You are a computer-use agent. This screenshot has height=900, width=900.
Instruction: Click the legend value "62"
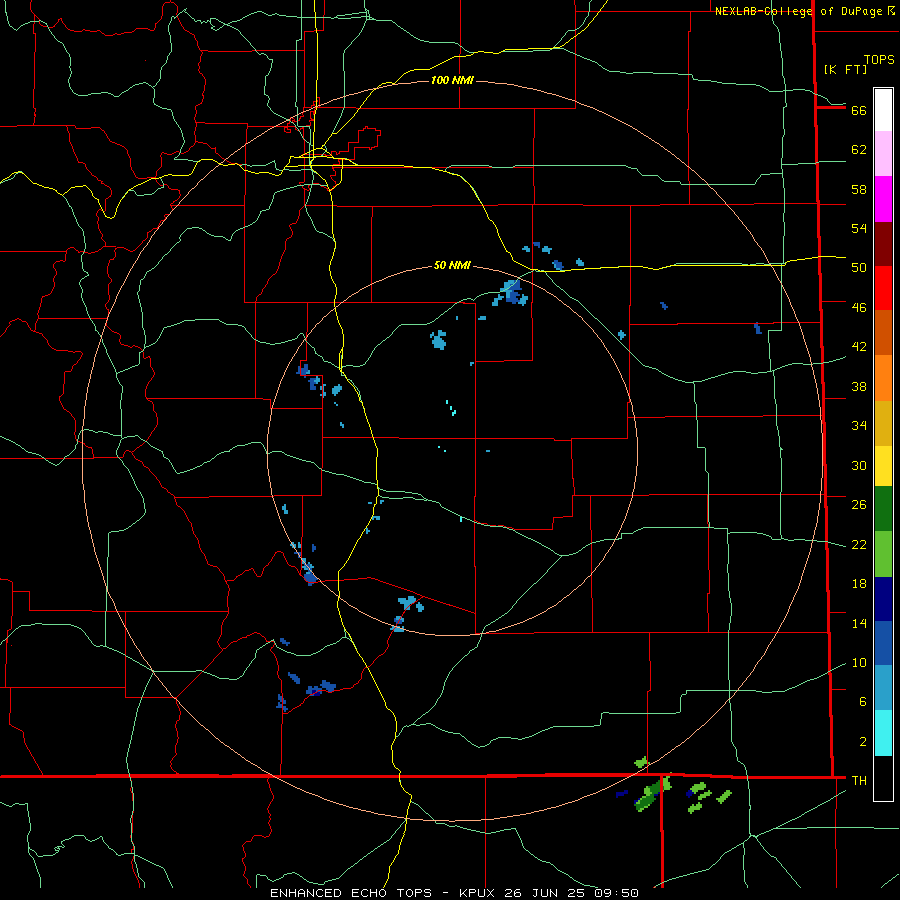pos(859,150)
